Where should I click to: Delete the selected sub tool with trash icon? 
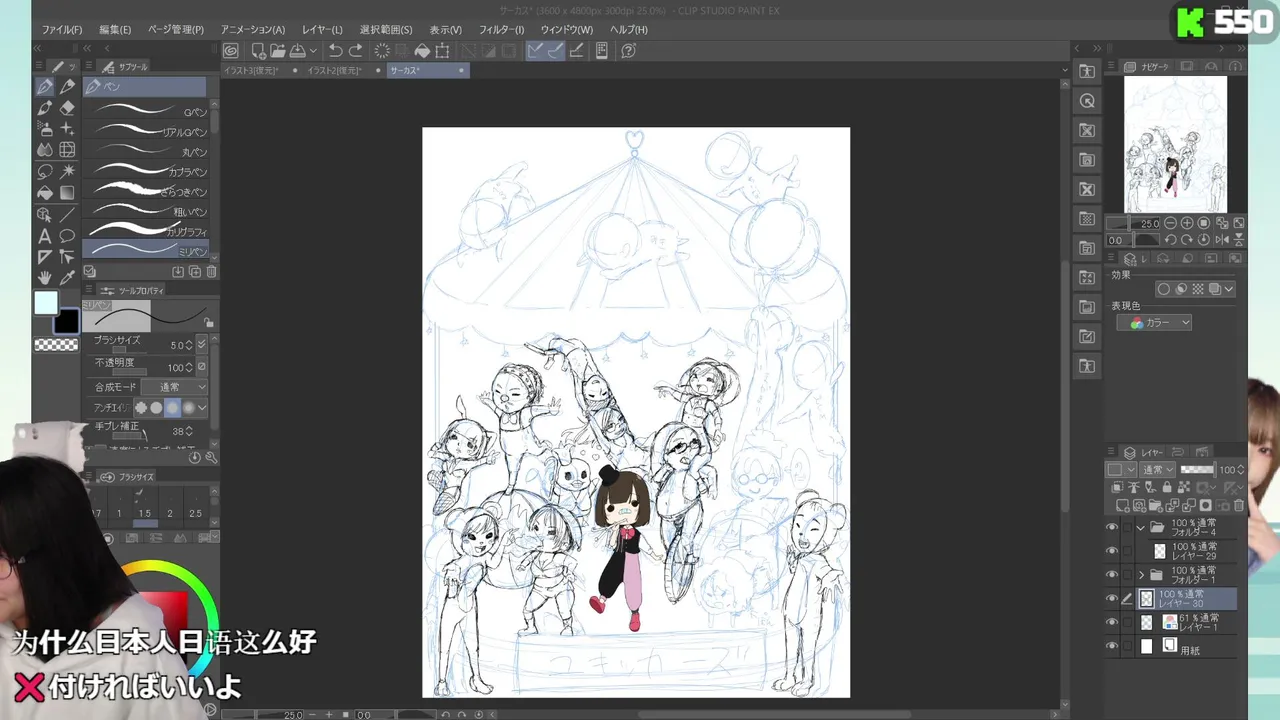point(211,272)
